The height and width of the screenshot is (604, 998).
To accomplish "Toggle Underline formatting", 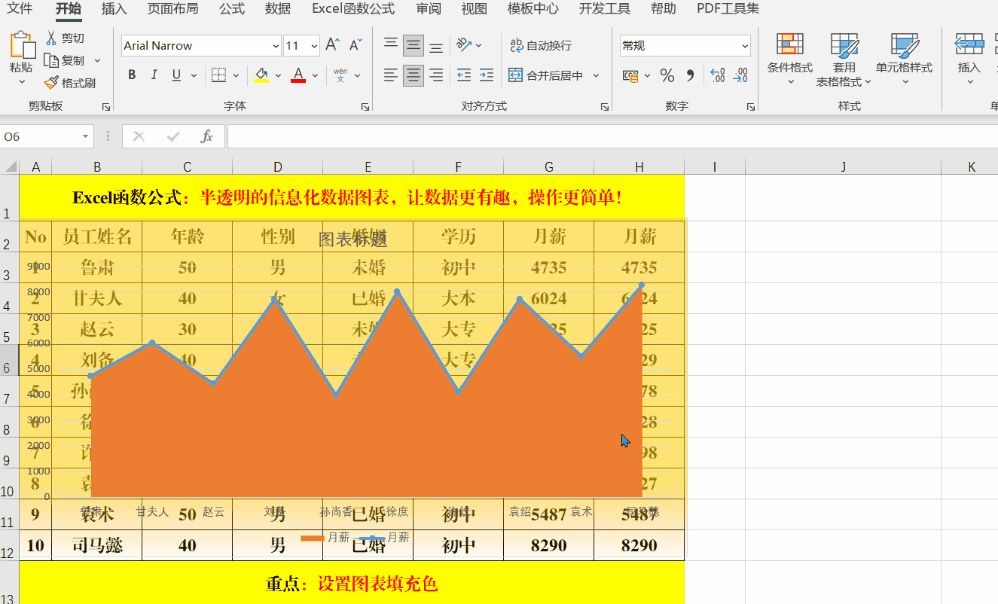I will (176, 75).
